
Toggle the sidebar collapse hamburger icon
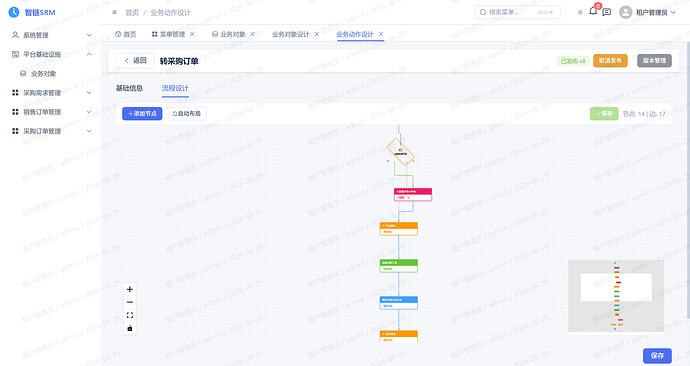coord(114,12)
